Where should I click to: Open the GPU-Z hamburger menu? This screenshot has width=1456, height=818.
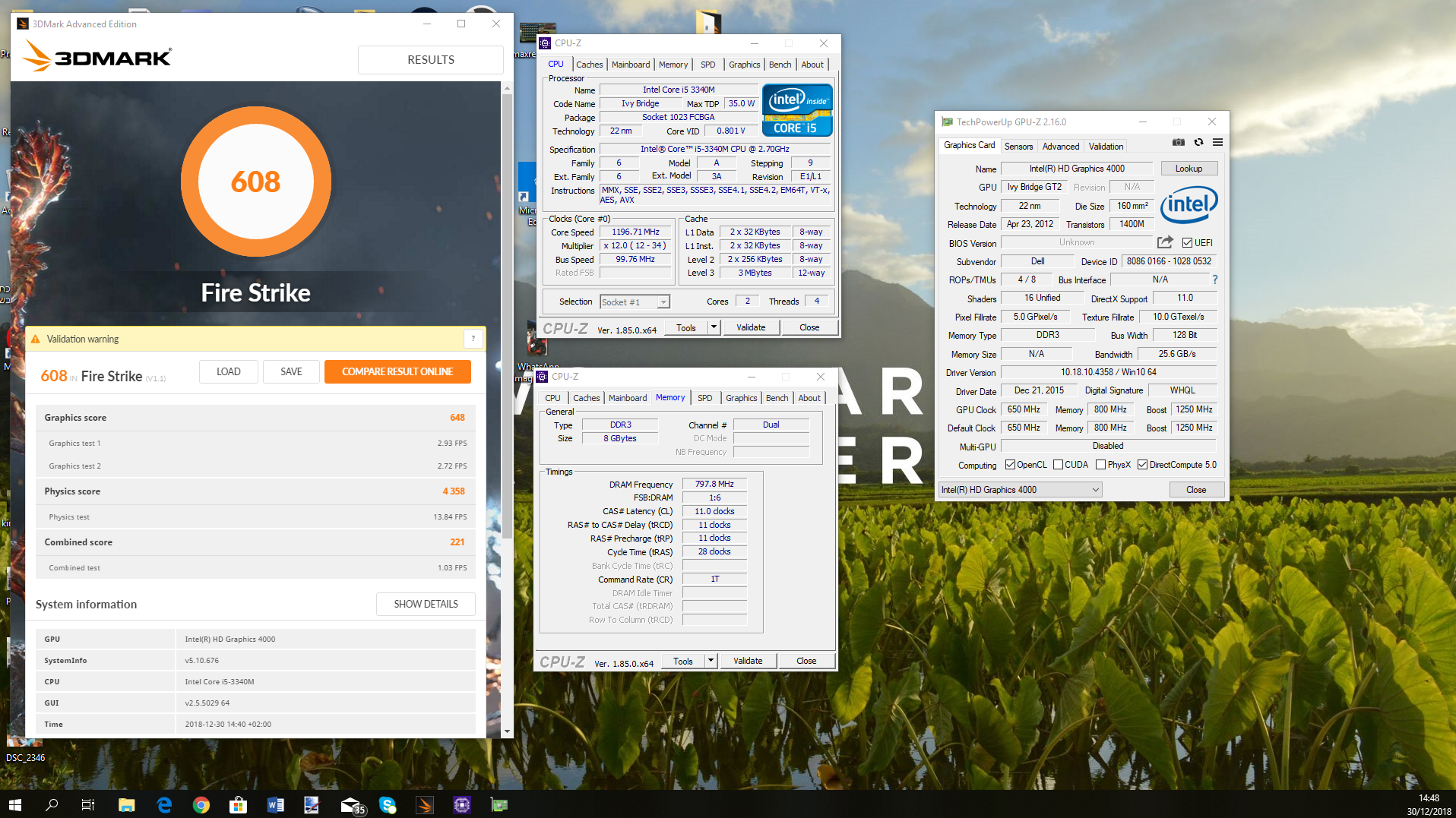tap(1217, 142)
